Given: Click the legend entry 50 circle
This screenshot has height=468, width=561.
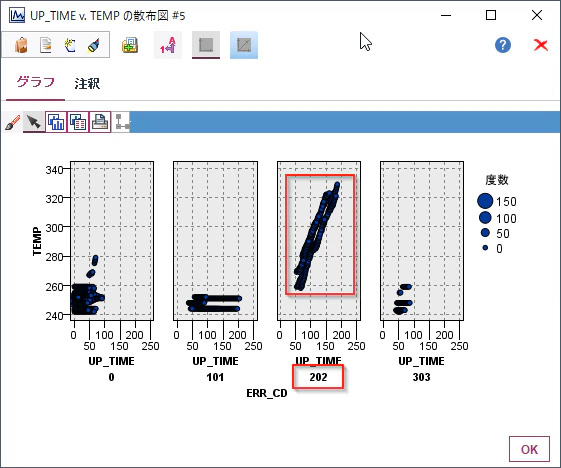Looking at the screenshot, I should click(x=485, y=233).
